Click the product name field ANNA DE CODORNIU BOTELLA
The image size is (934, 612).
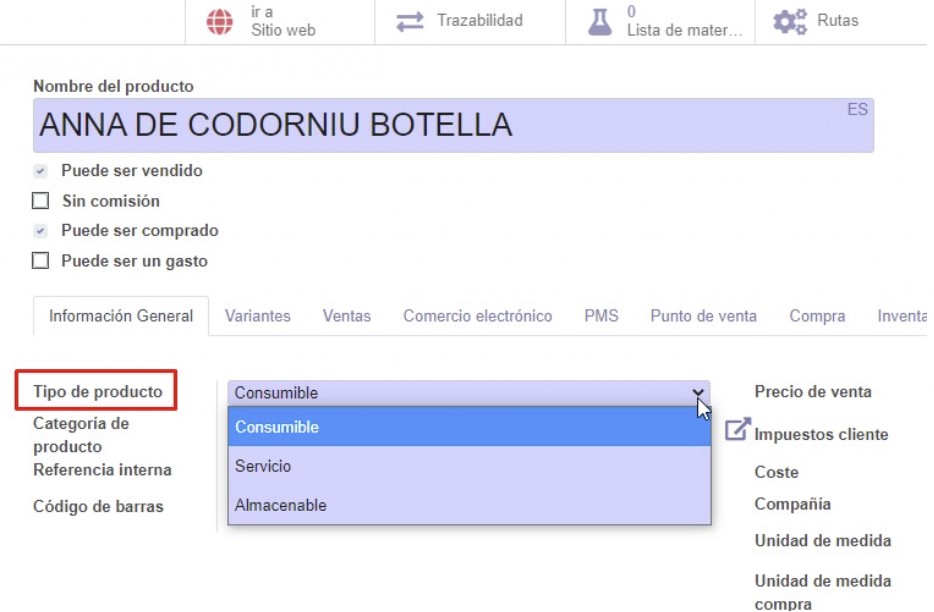point(453,125)
